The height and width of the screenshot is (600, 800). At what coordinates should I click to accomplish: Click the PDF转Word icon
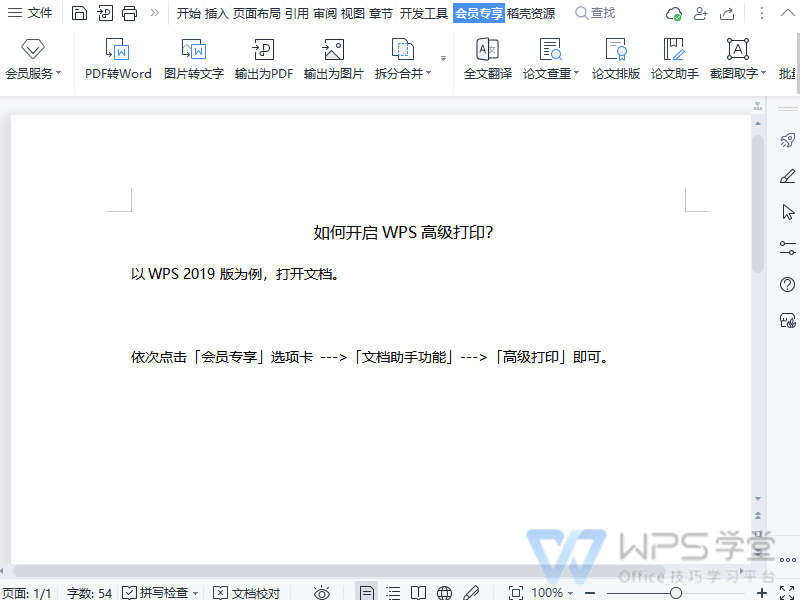point(118,50)
